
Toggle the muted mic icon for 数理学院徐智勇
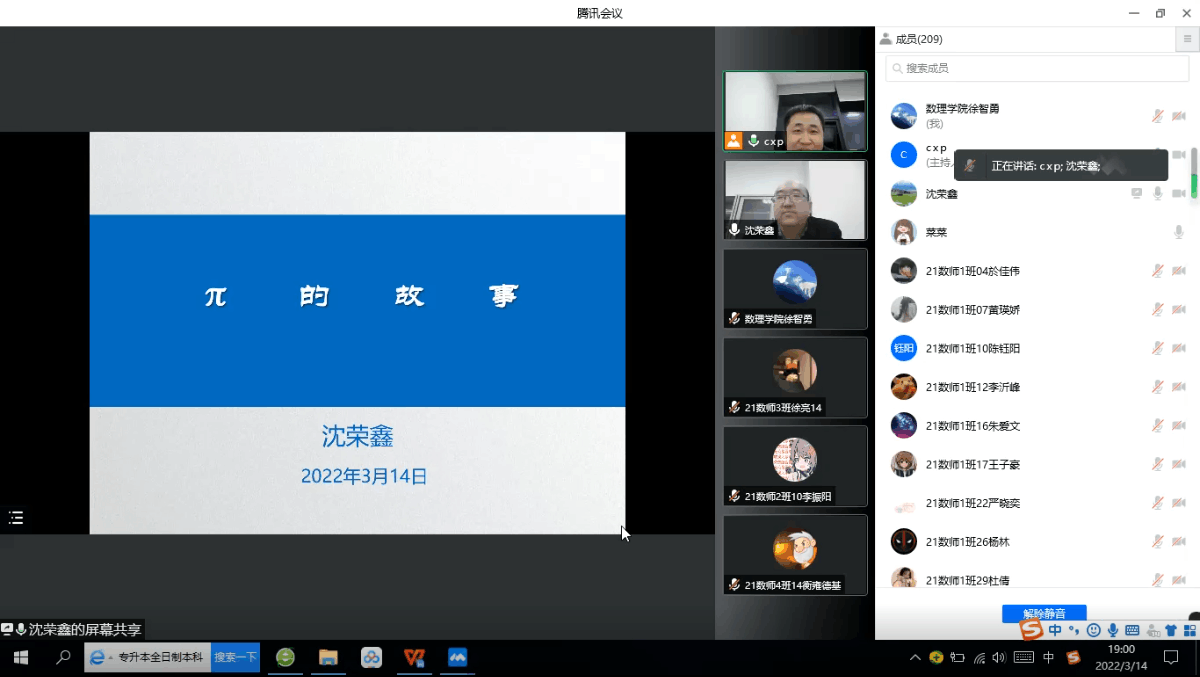[1158, 116]
